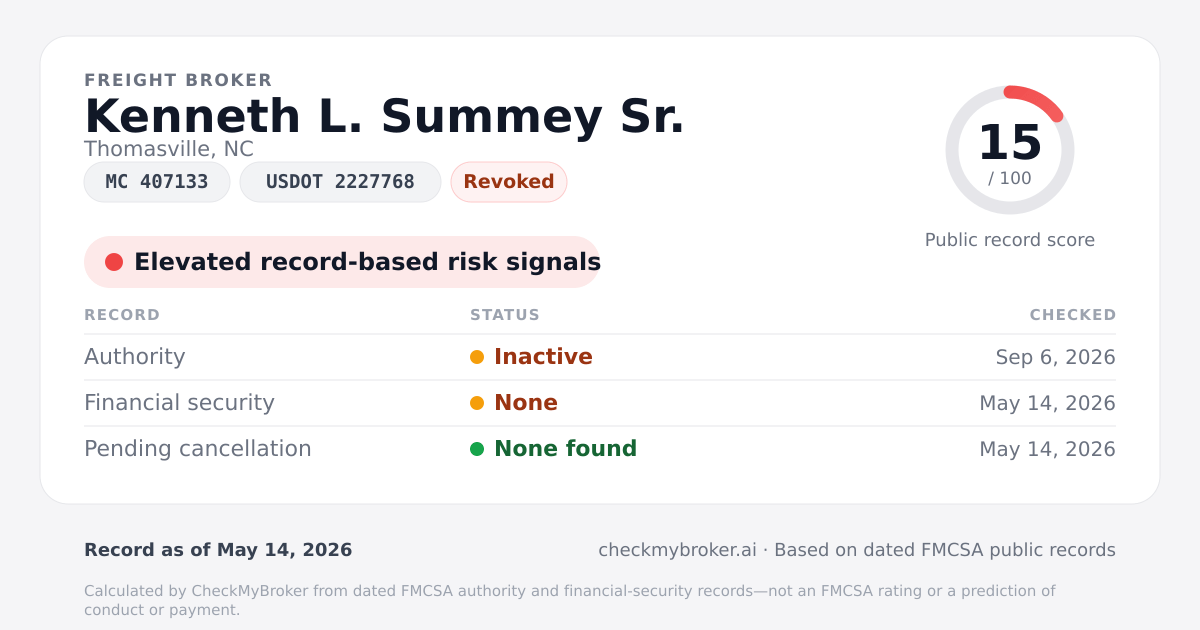The image size is (1200, 630).
Task: Click the Public record score label
Action: (x=1010, y=240)
